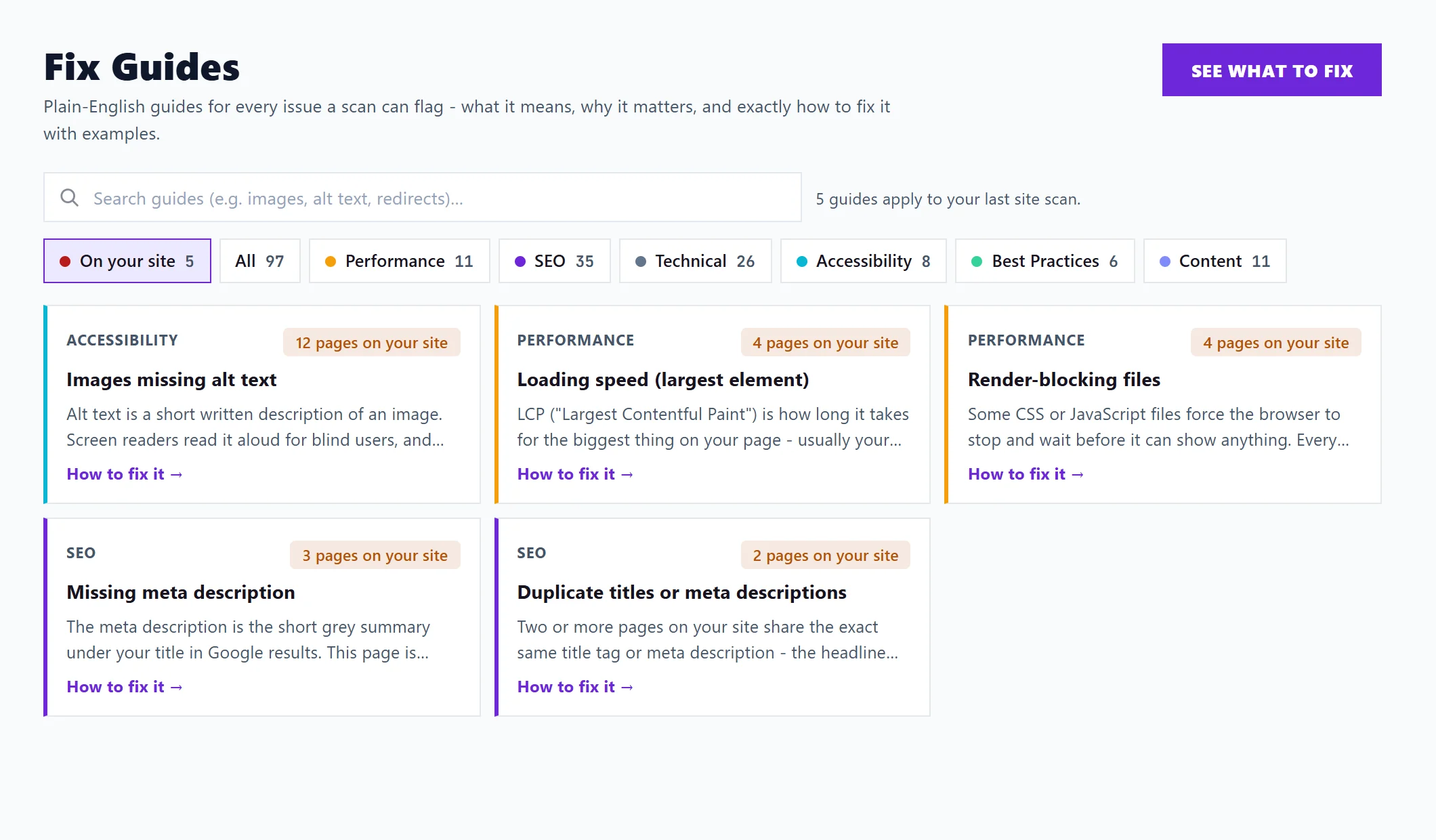Click the 2 pages on your site badge
The height and width of the screenshot is (840, 1436).
[825, 555]
